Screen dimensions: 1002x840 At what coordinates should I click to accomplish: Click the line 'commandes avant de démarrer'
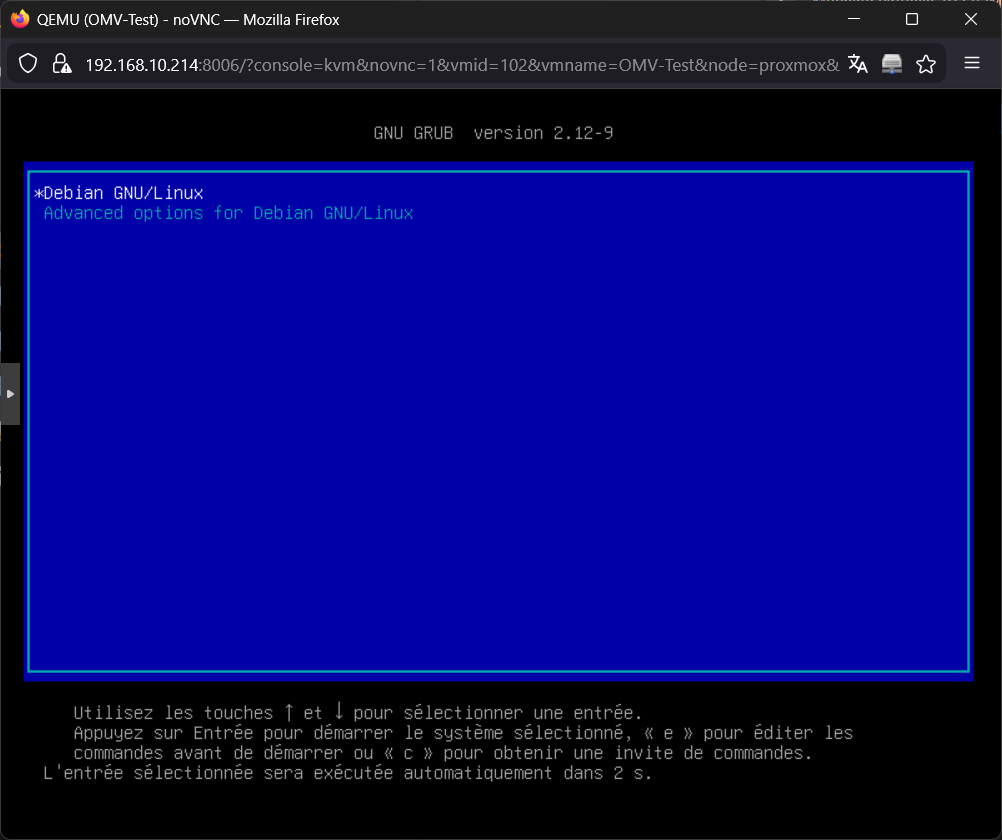point(443,753)
